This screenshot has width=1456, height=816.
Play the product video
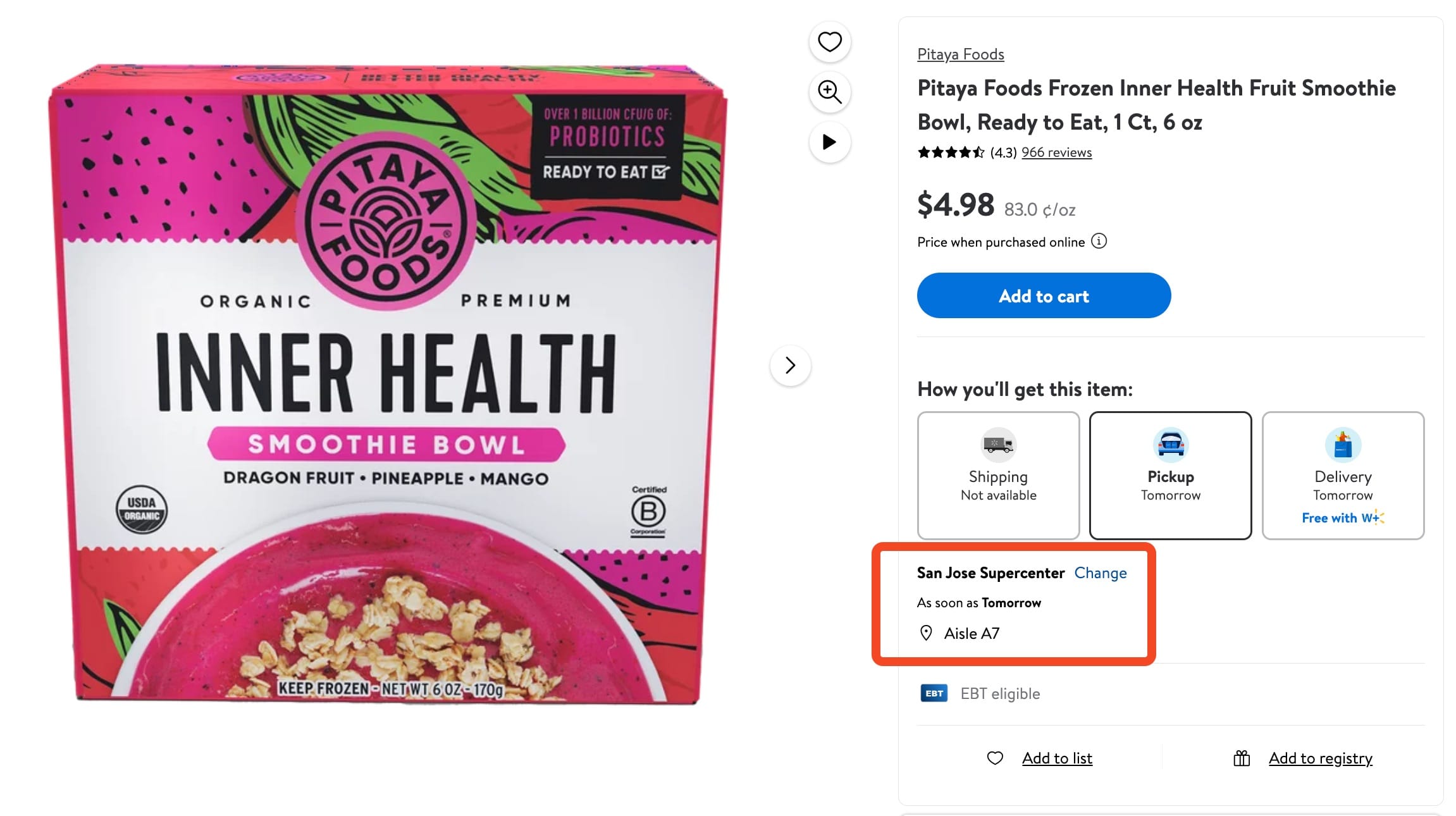(829, 142)
